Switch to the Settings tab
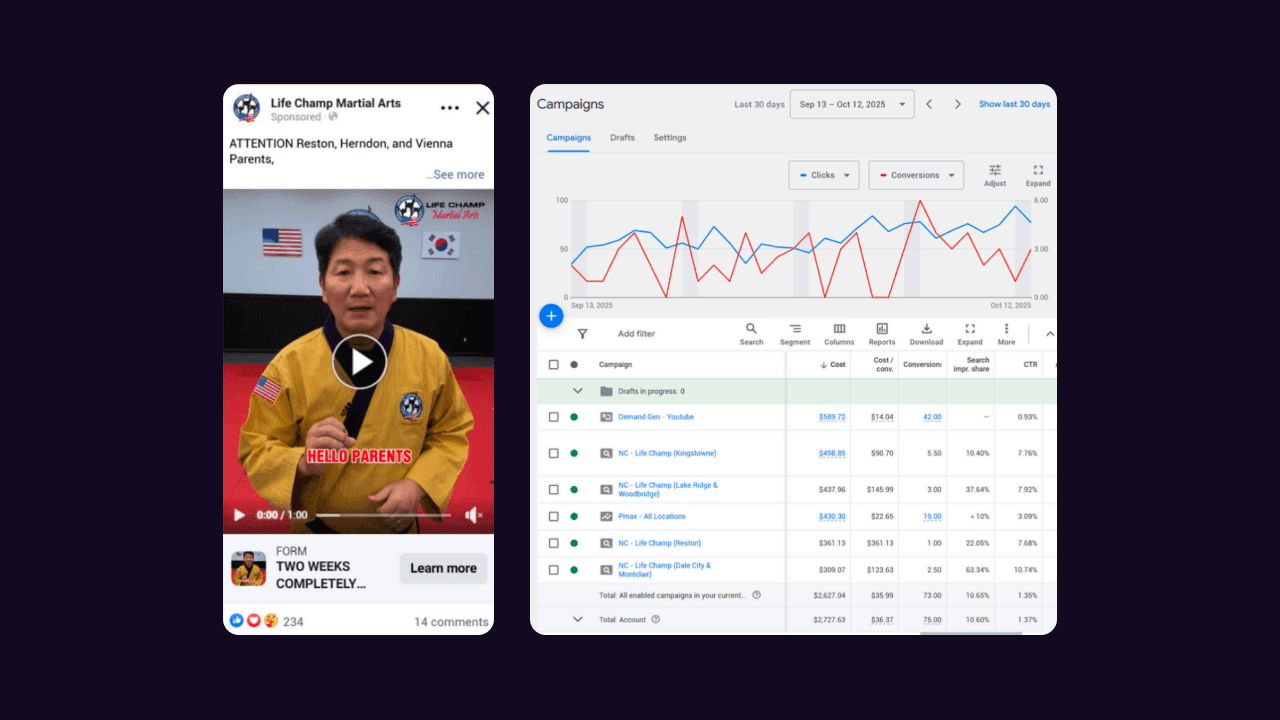1280x720 pixels. click(x=670, y=138)
